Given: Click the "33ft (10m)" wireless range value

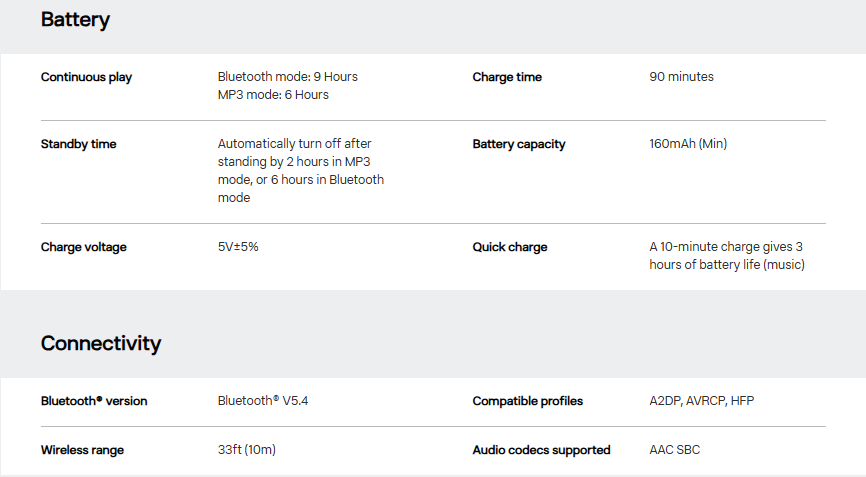Looking at the screenshot, I should coord(246,450).
